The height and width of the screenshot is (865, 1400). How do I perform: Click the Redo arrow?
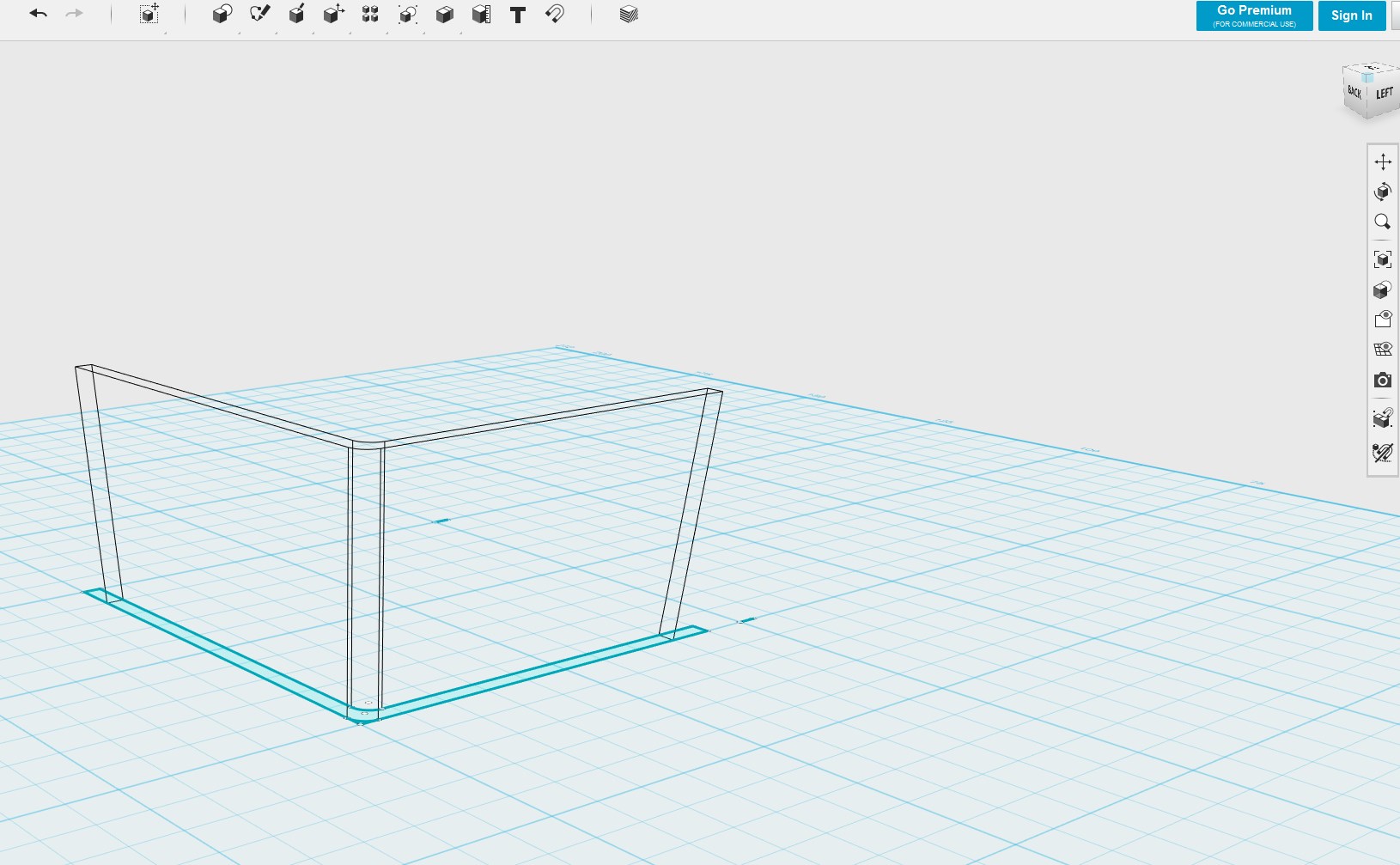coord(75,14)
